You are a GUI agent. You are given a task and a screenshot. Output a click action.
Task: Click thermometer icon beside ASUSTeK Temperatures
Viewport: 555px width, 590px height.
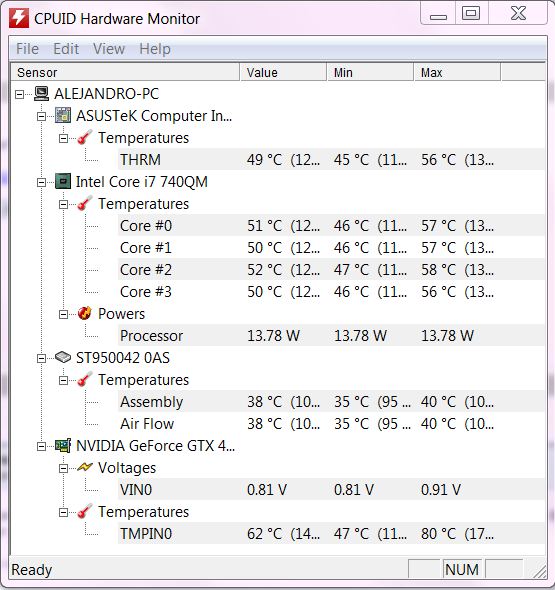point(85,138)
